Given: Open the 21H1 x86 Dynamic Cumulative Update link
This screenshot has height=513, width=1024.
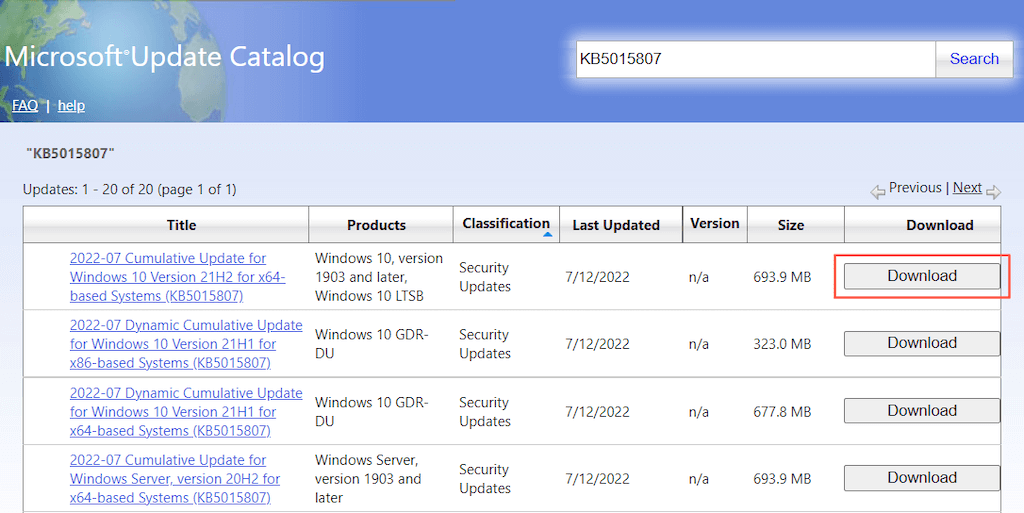Looking at the screenshot, I should (185, 344).
